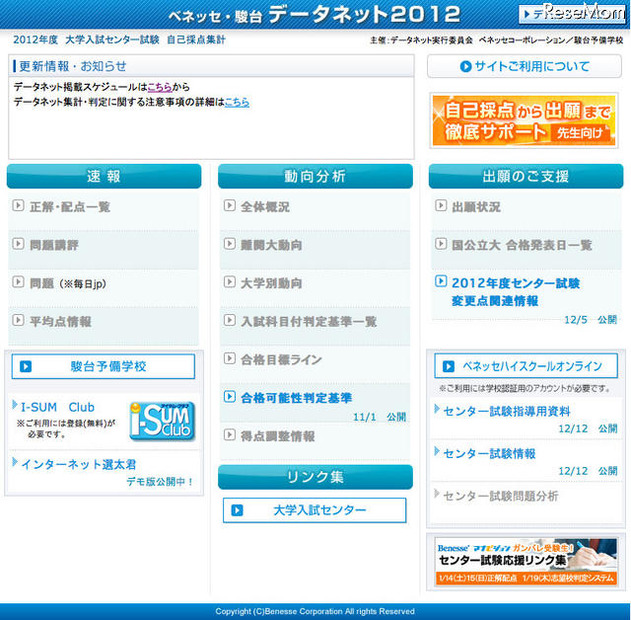Click the 合格目標ライン text
This screenshot has height=620, width=631.
(281, 360)
